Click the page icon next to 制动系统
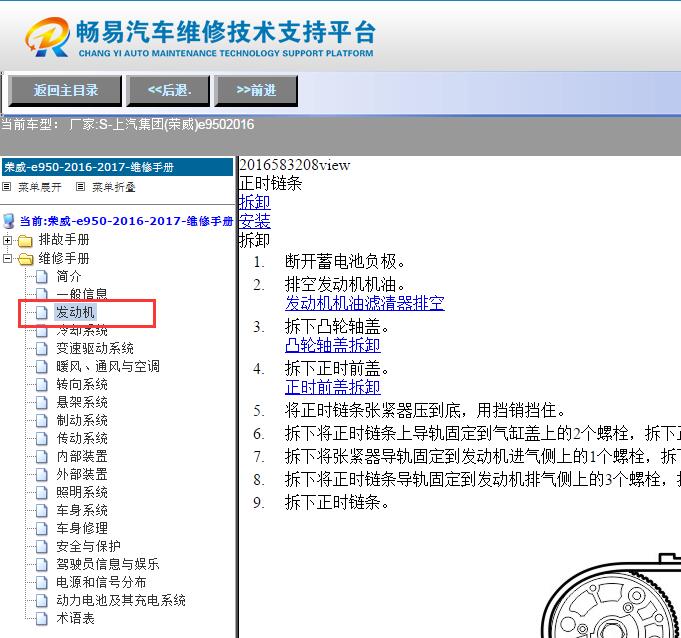The image size is (681, 638). click(x=42, y=421)
